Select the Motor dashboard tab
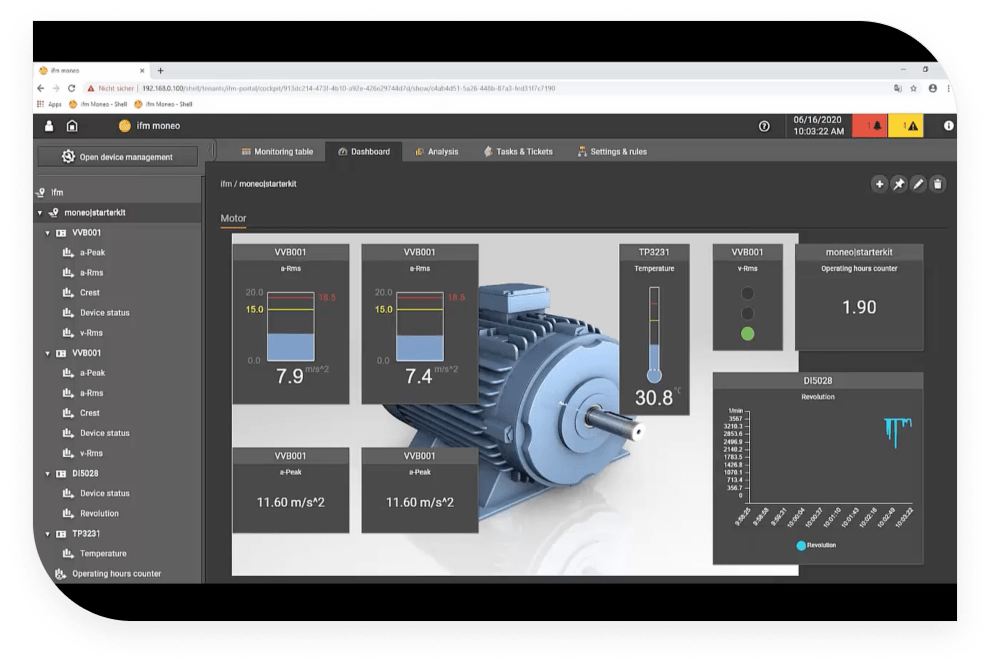Viewport: 990px width, 666px height. (233, 218)
